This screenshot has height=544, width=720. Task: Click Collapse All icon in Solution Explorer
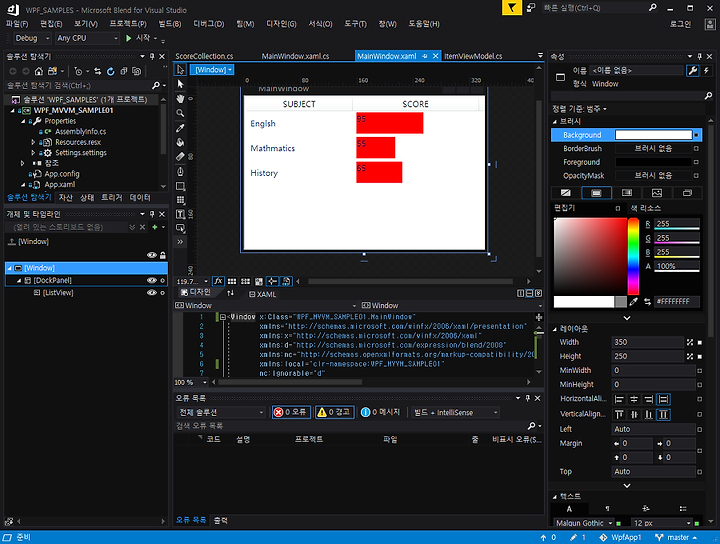tap(124, 71)
